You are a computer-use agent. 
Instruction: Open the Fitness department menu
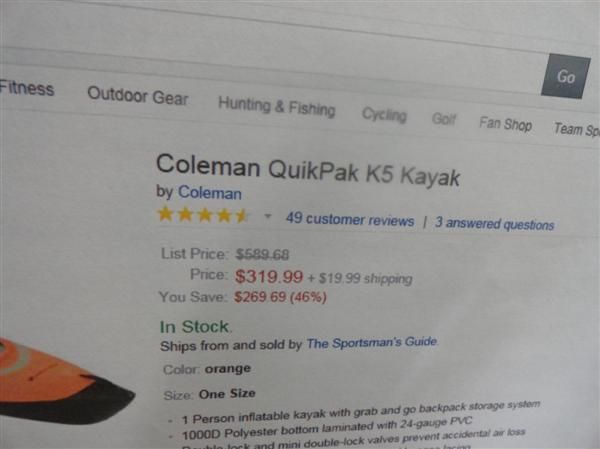tap(27, 88)
